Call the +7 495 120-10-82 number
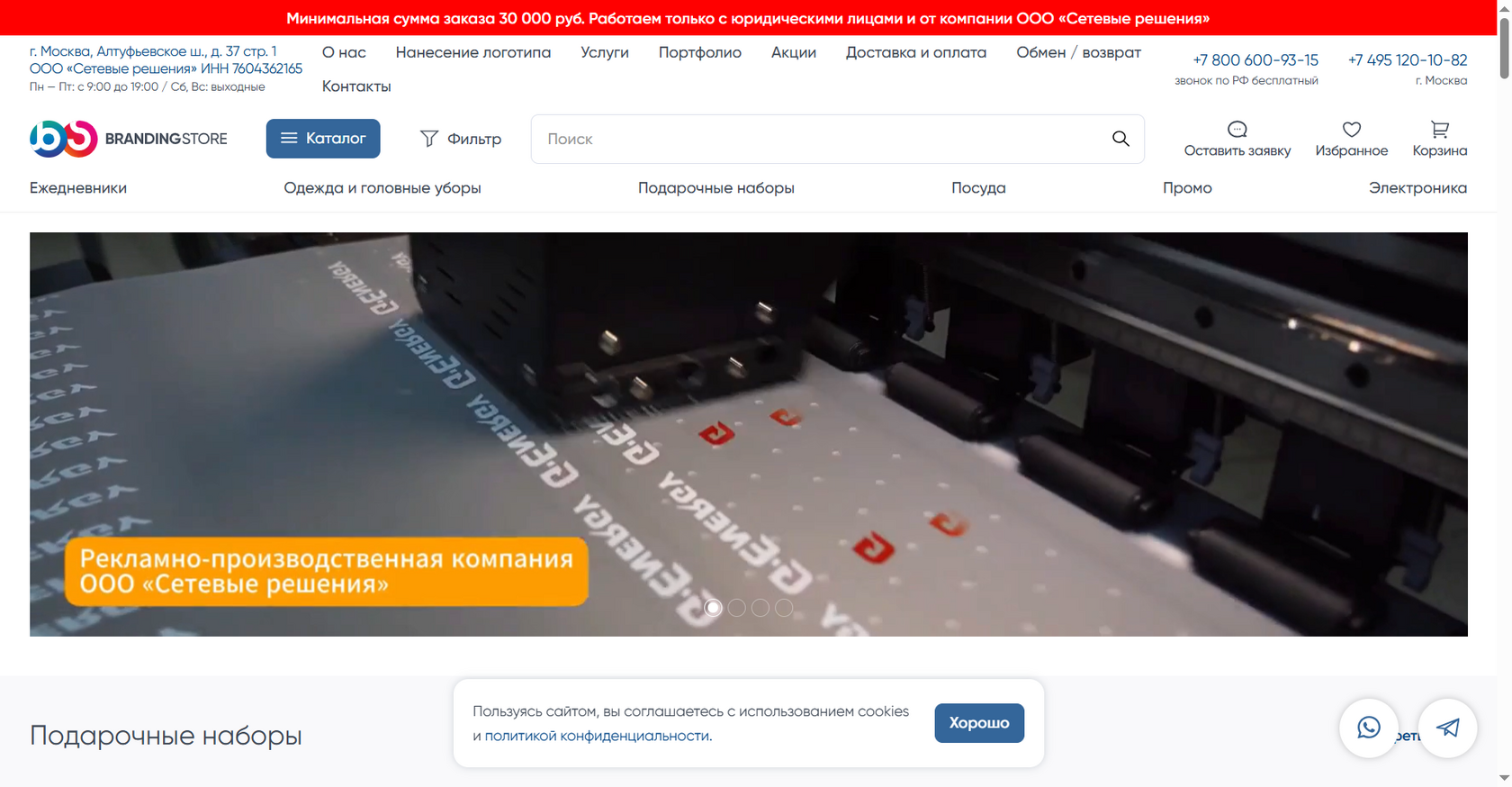The width and height of the screenshot is (1512, 787). 1408,60
